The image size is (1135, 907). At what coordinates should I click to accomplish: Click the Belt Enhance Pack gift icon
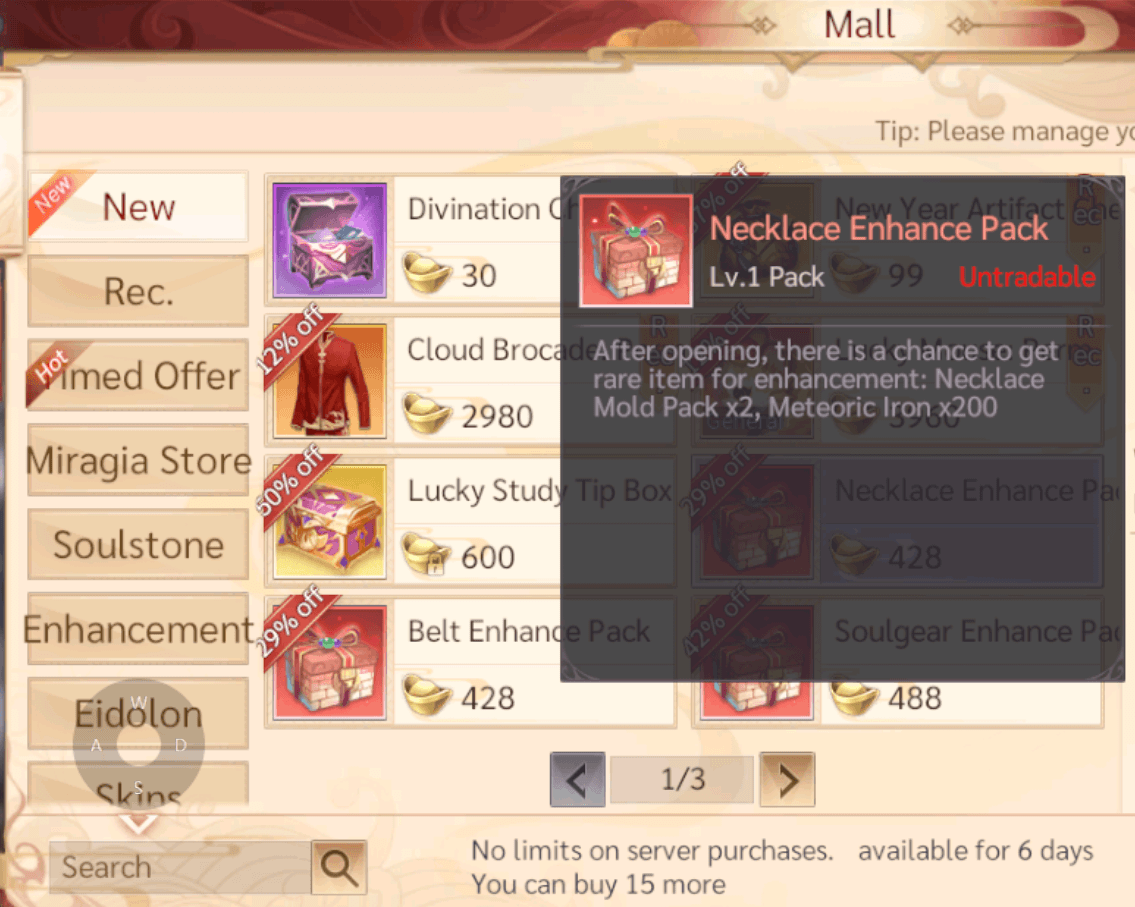(329, 662)
